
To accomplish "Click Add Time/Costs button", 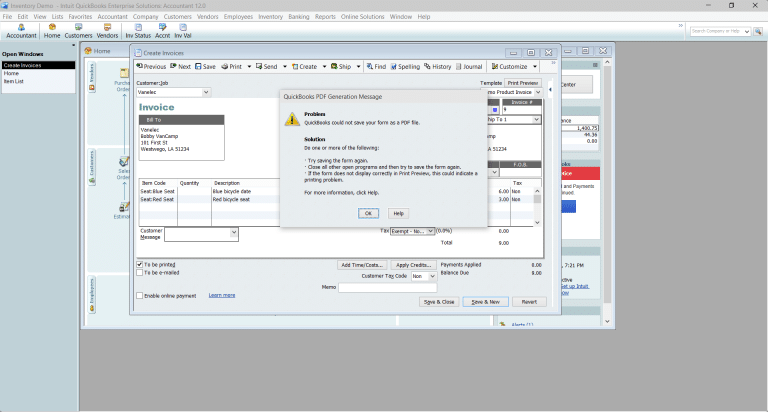I will tap(362, 265).
